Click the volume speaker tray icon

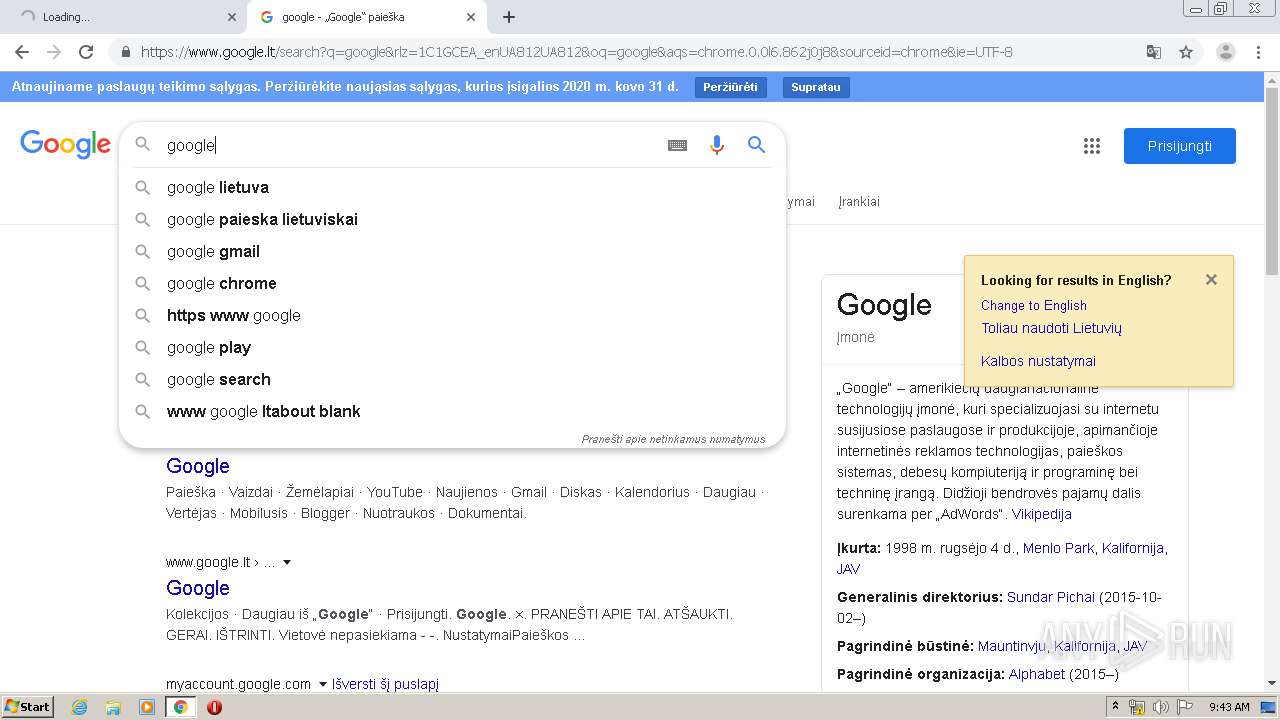click(1161, 707)
